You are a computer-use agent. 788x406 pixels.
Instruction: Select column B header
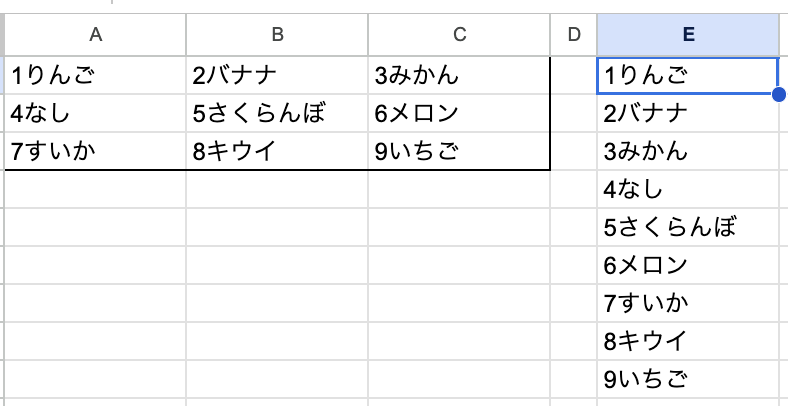(277, 35)
